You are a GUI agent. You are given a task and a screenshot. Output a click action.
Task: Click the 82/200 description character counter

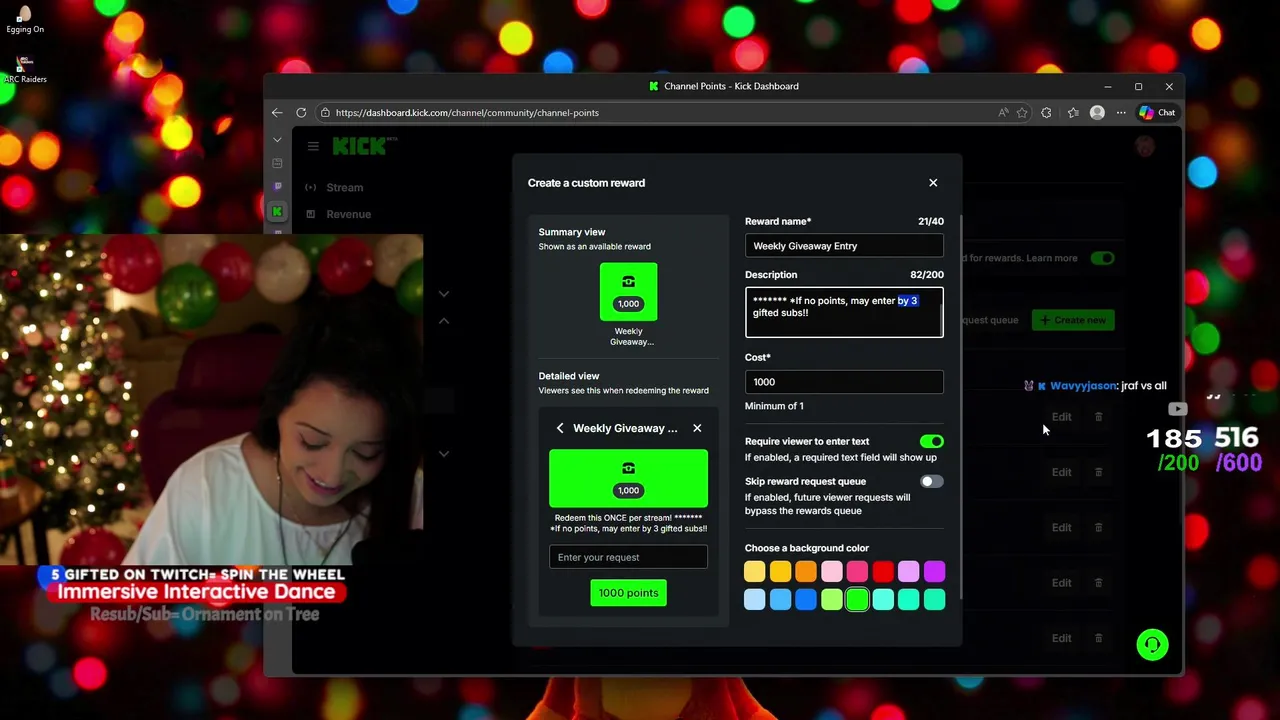[927, 275]
